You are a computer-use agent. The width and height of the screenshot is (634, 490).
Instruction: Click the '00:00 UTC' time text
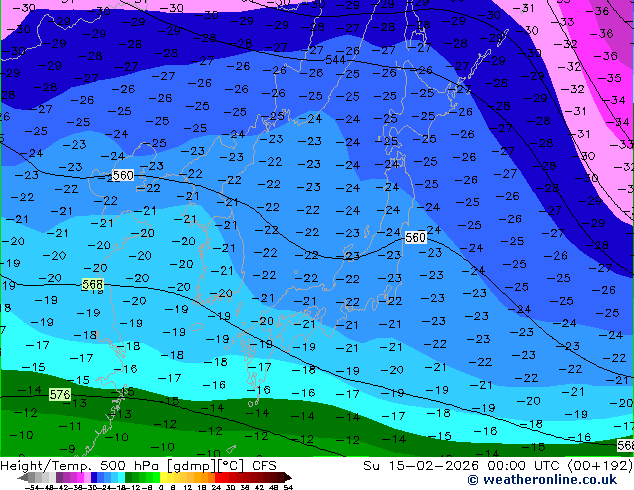pyautogui.click(x=525, y=465)
